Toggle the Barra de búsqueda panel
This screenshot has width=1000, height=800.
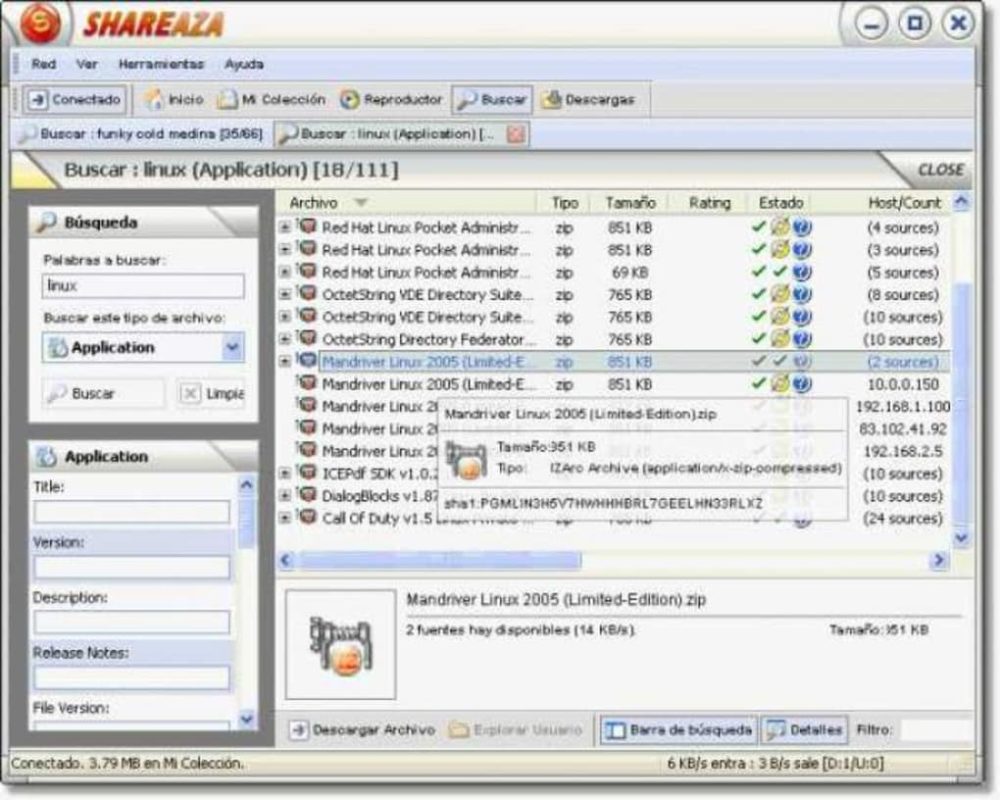coord(679,730)
